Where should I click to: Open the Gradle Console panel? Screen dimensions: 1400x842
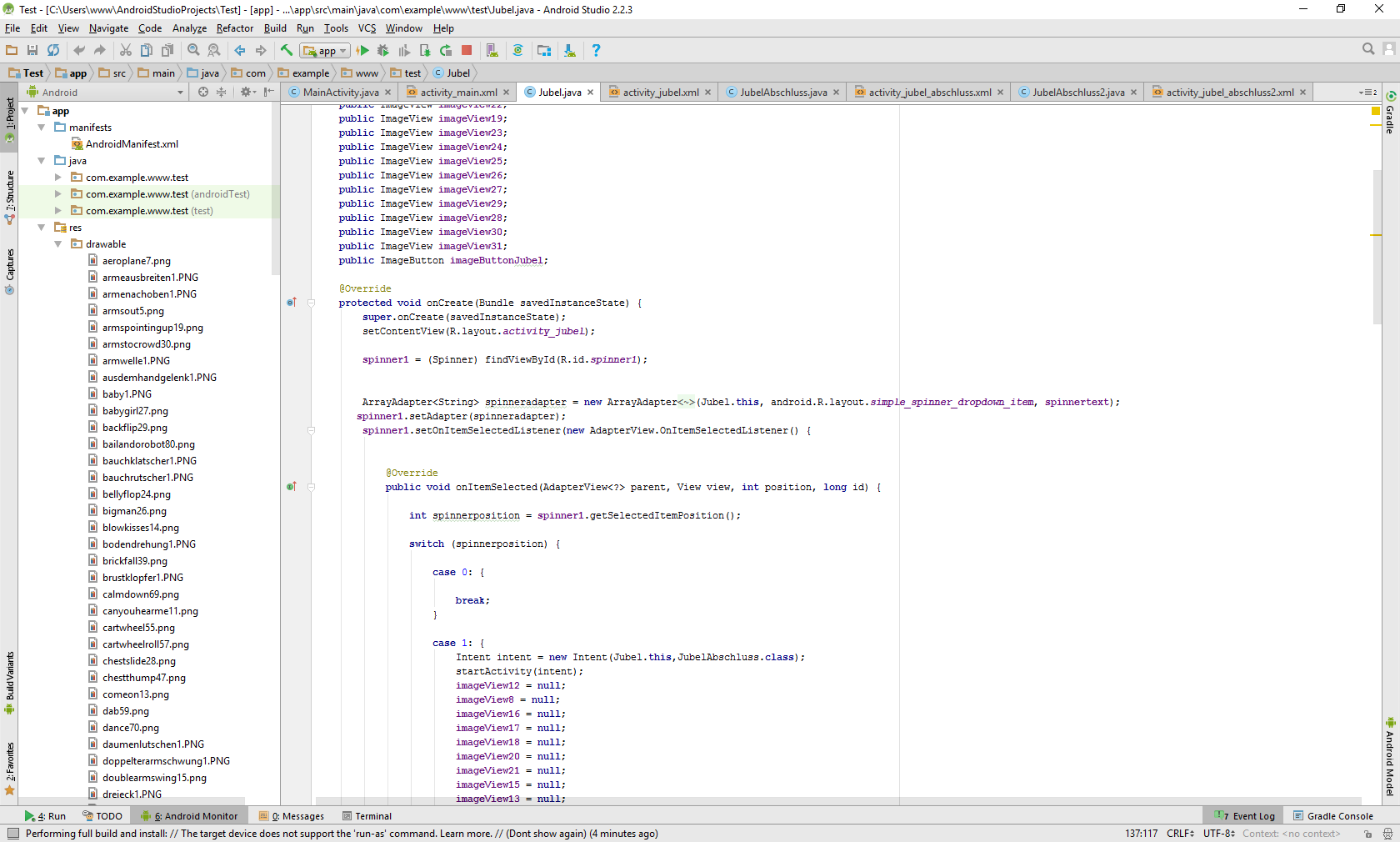pyautogui.click(x=1333, y=816)
